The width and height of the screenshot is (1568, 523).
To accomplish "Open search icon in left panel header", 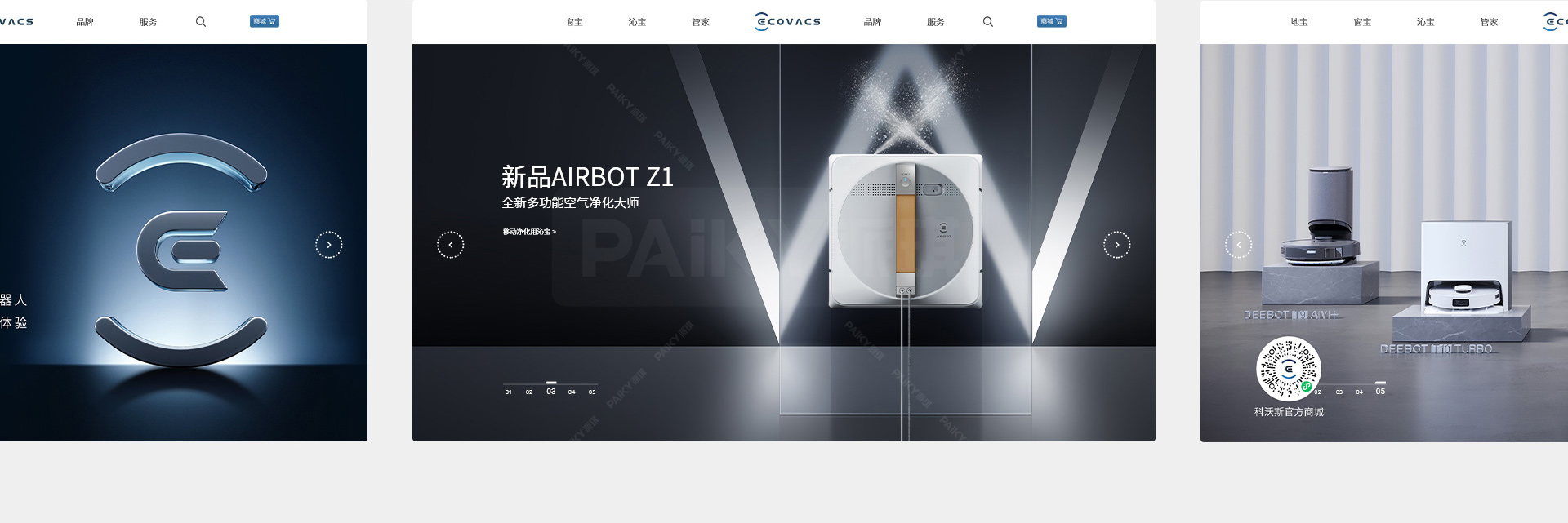I will point(201,22).
